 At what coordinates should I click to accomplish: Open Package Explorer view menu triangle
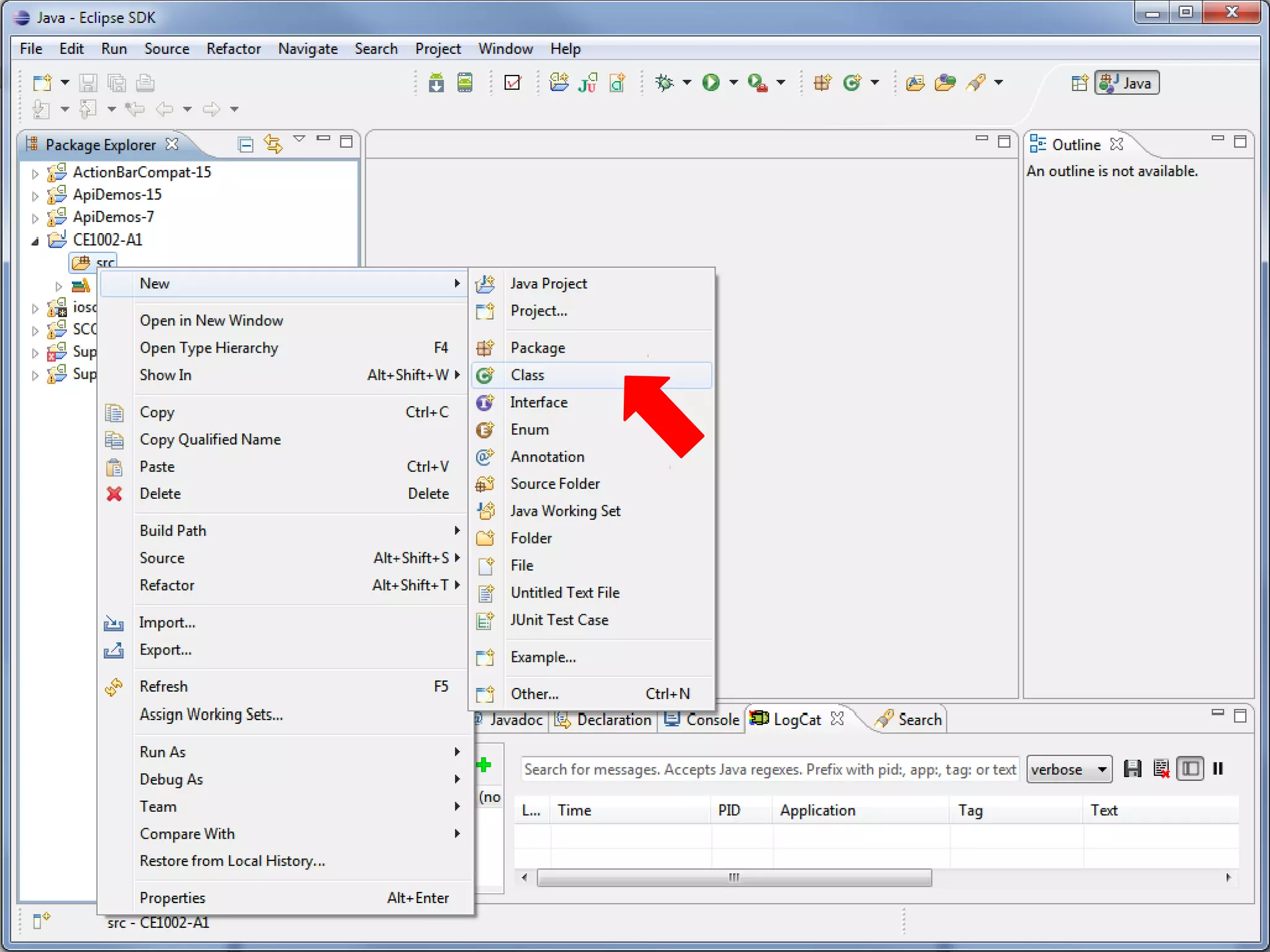[x=300, y=139]
